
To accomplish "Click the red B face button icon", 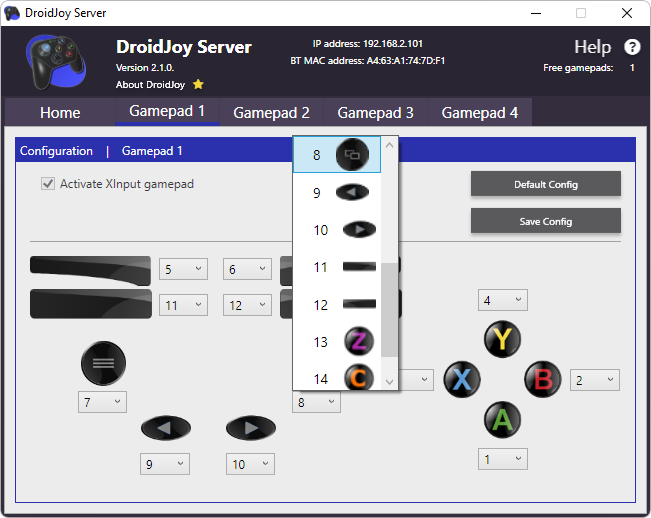I will [x=543, y=379].
